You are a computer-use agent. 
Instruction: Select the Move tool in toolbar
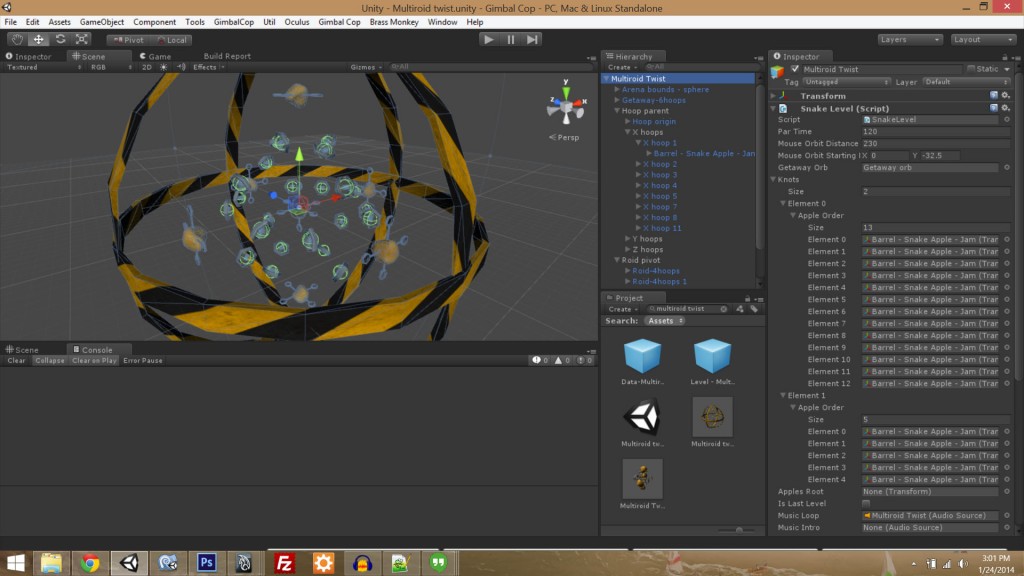(39, 39)
